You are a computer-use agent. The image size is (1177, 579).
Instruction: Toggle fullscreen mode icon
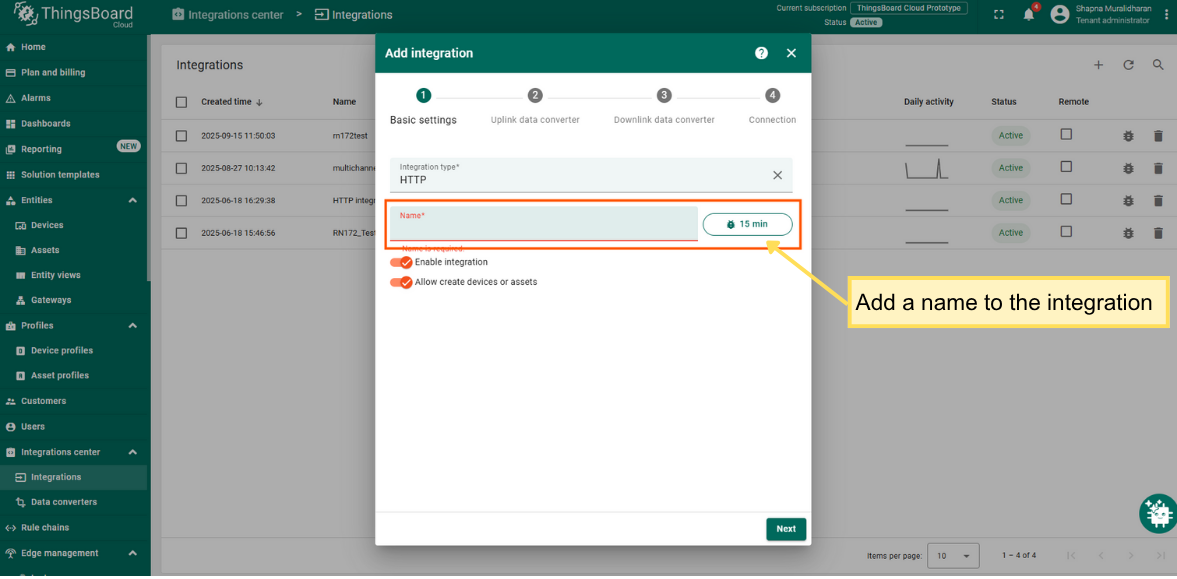(x=998, y=14)
